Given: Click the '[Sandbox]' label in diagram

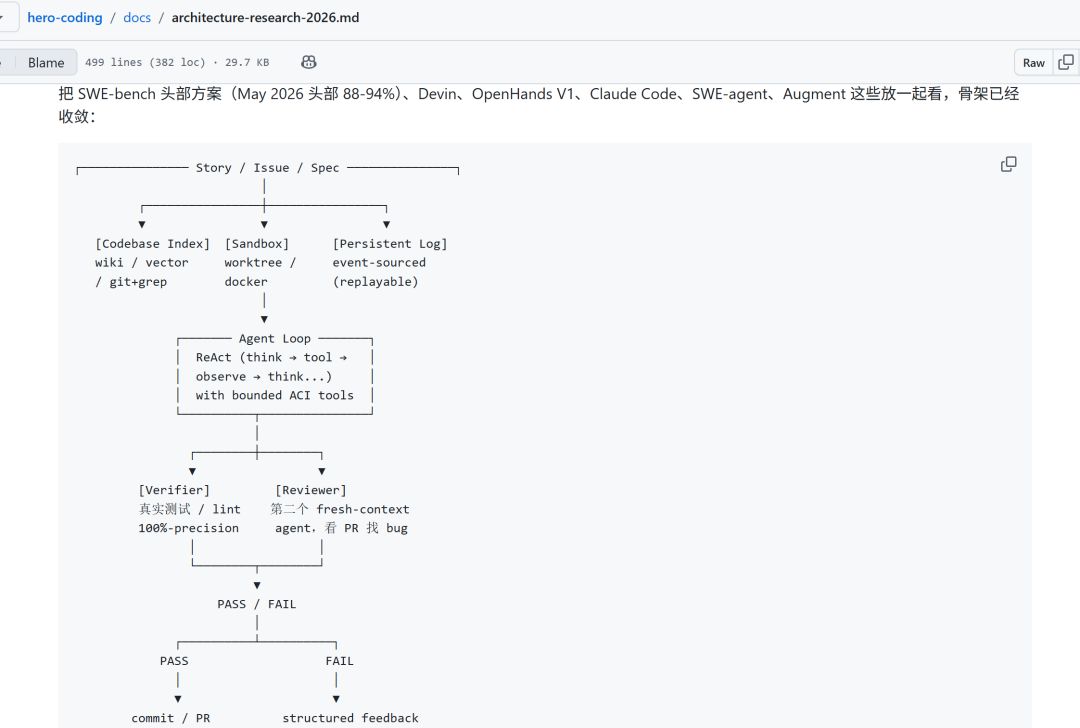Looking at the screenshot, I should tap(257, 244).
